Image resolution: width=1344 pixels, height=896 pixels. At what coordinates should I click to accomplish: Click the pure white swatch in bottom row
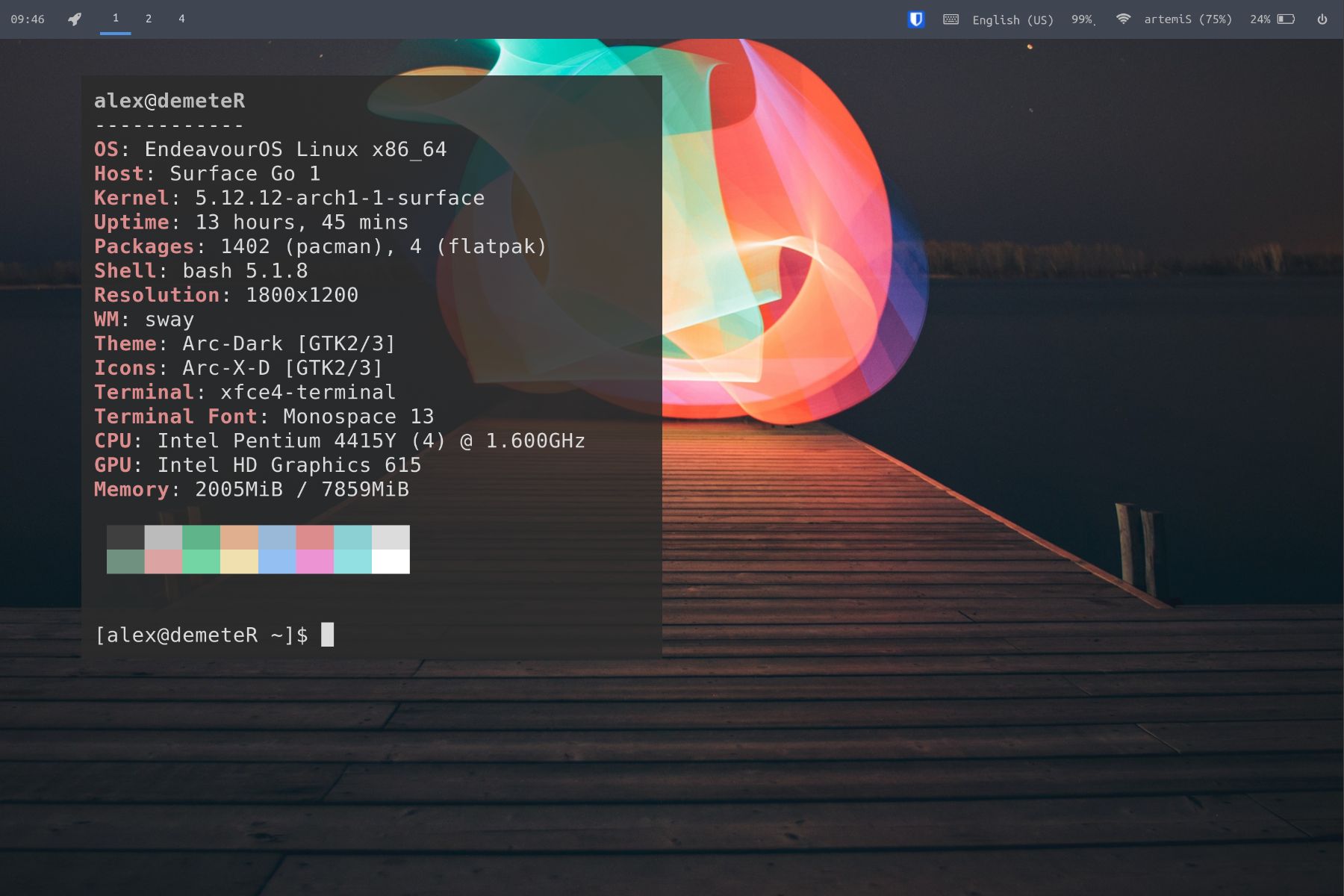click(391, 561)
